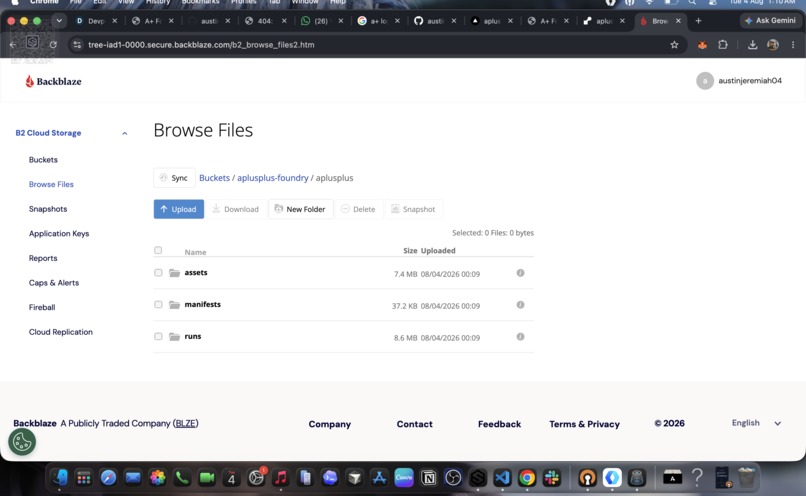Viewport: 806px width, 496px height.
Task: Click the manifests folder icon
Action: coord(174,305)
